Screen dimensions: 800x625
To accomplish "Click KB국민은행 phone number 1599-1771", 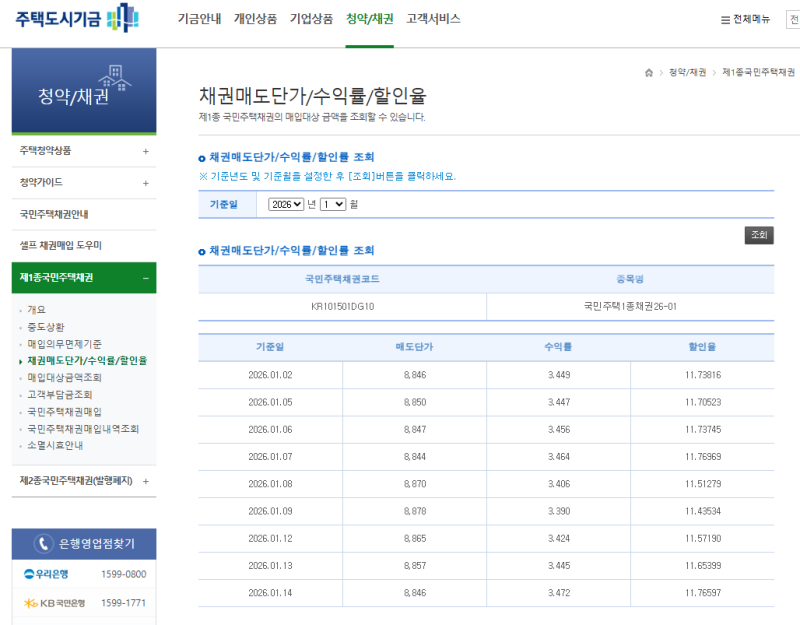I will click(123, 603).
